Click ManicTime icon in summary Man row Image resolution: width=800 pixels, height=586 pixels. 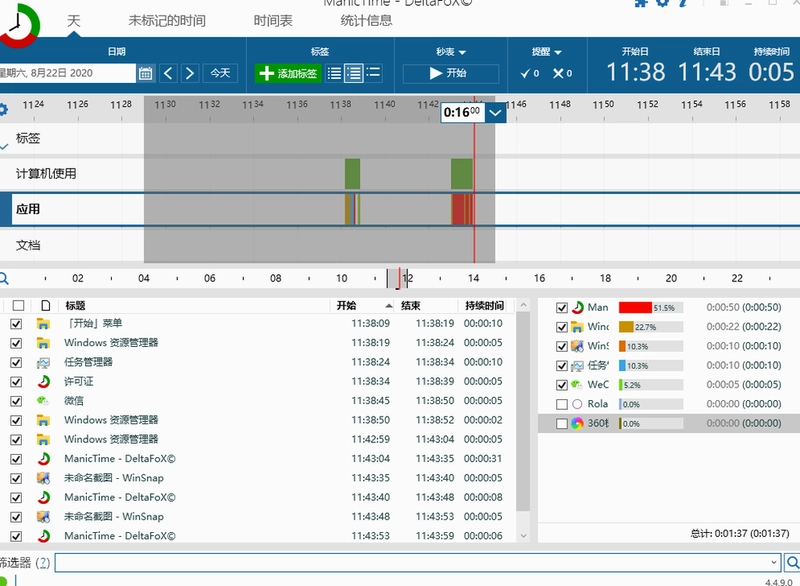coord(577,307)
